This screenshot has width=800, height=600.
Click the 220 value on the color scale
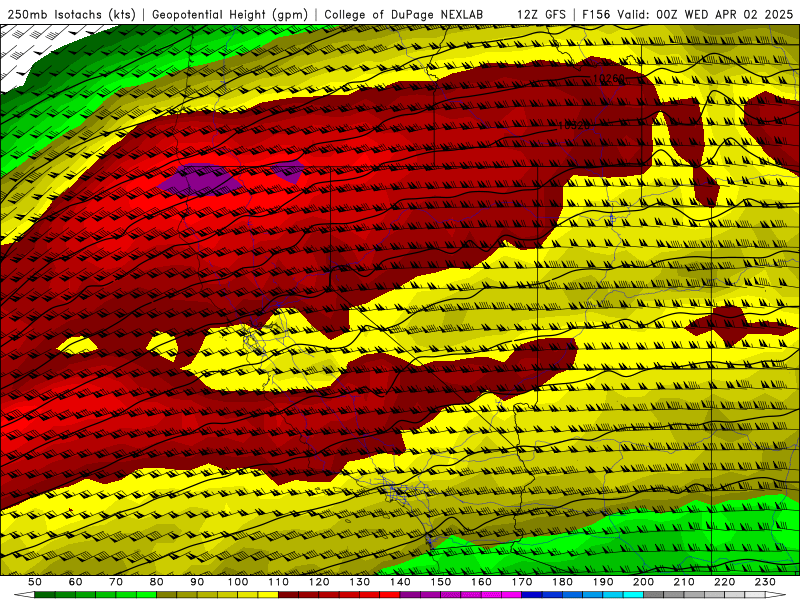(x=725, y=582)
